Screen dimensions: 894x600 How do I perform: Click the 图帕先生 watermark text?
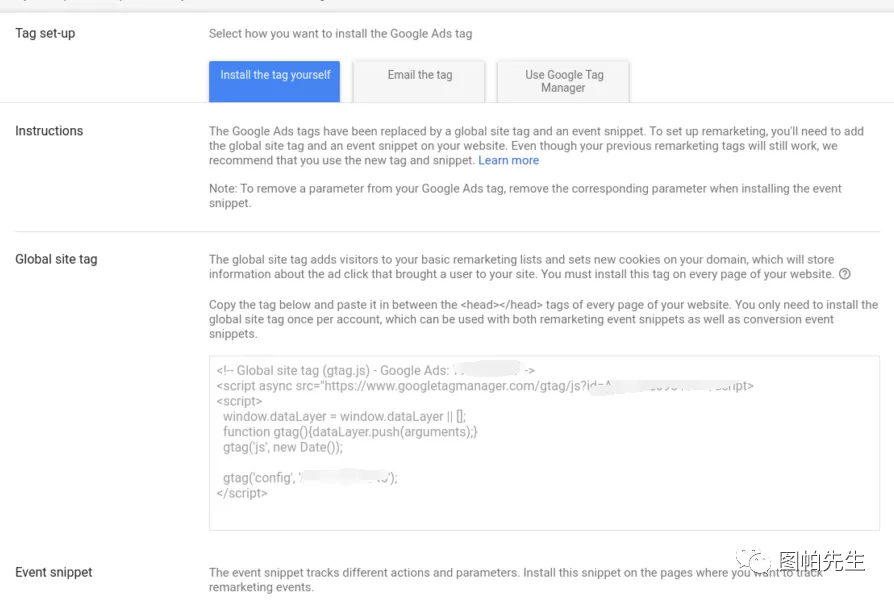point(822,561)
